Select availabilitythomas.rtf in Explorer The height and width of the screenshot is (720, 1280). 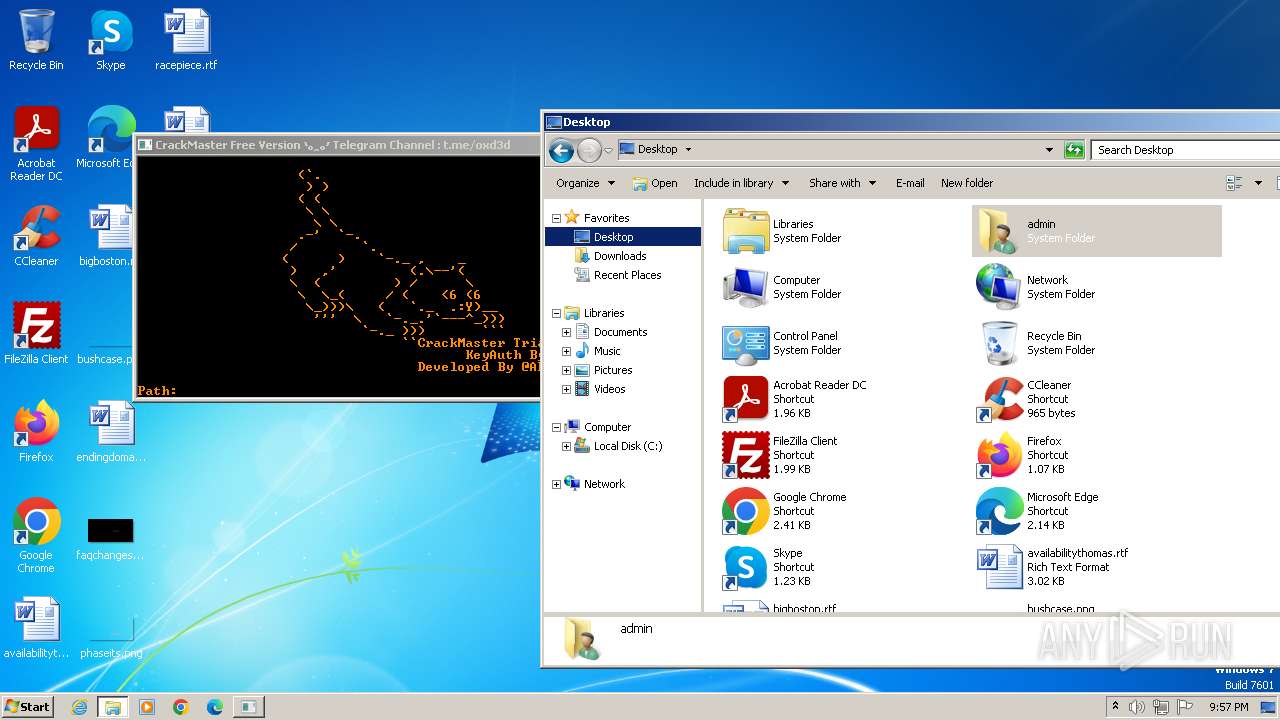tap(1053, 567)
